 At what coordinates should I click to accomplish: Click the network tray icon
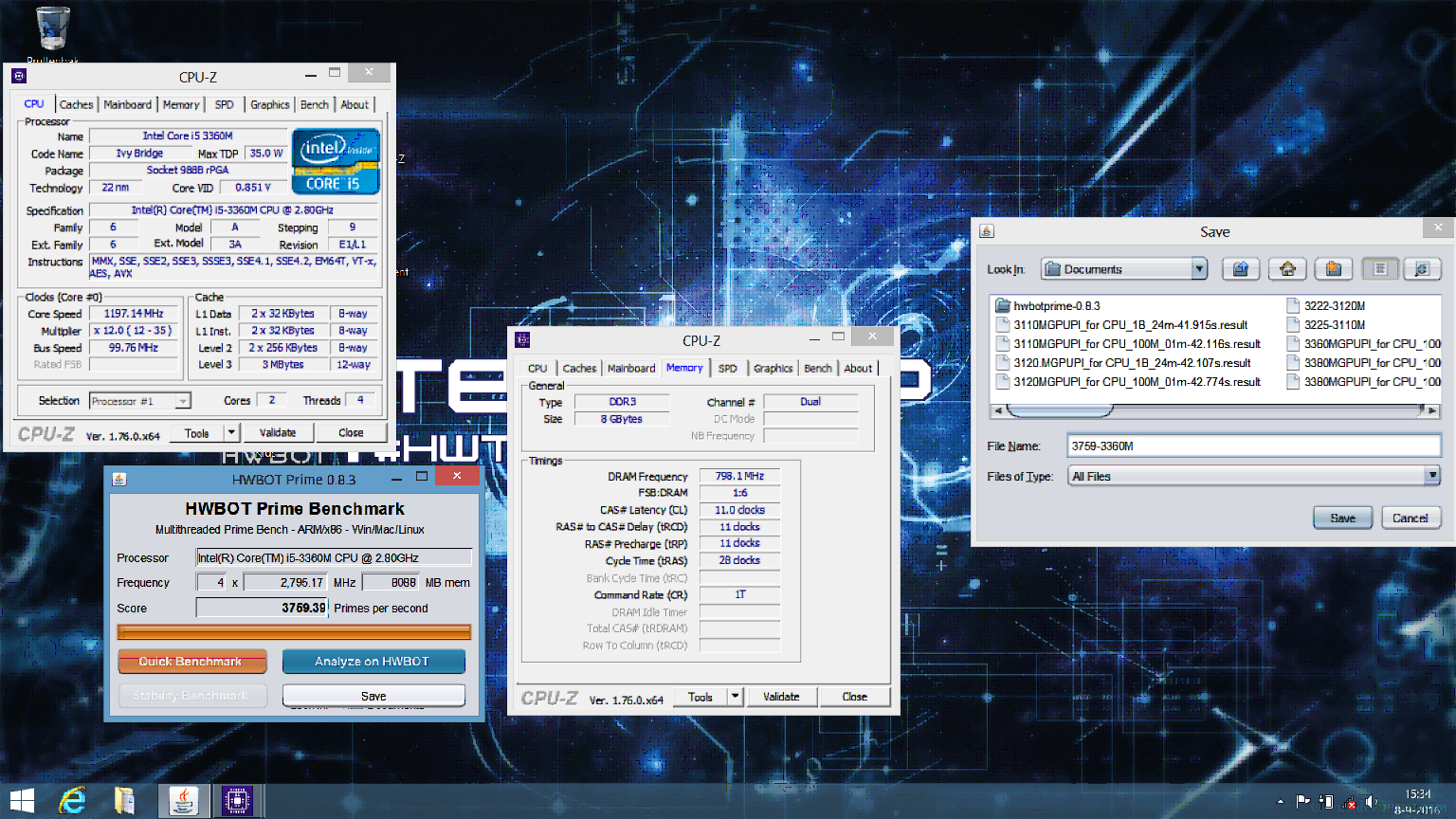[1349, 803]
